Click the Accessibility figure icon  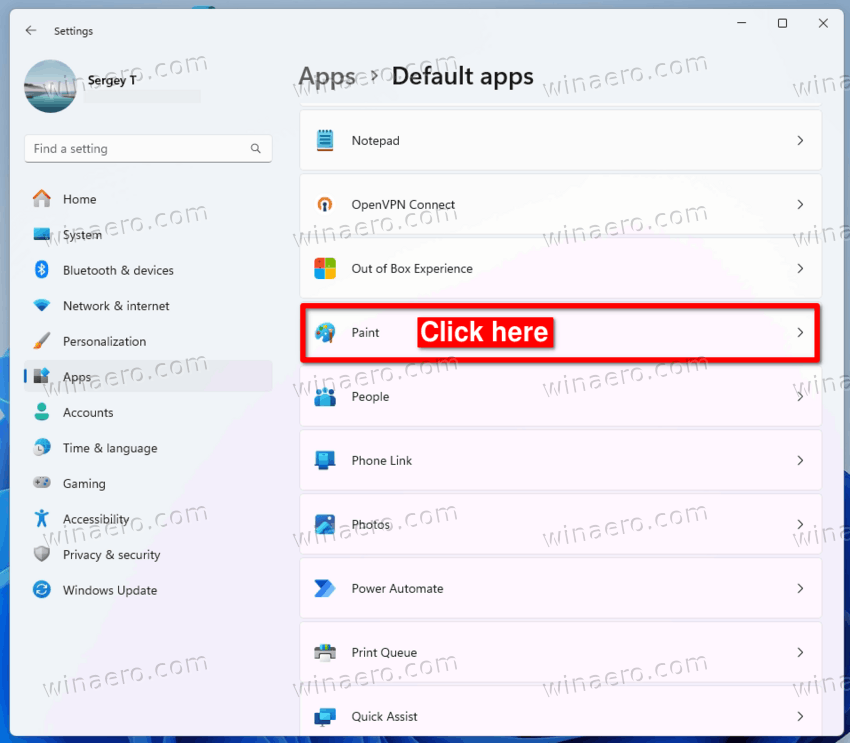(42, 518)
